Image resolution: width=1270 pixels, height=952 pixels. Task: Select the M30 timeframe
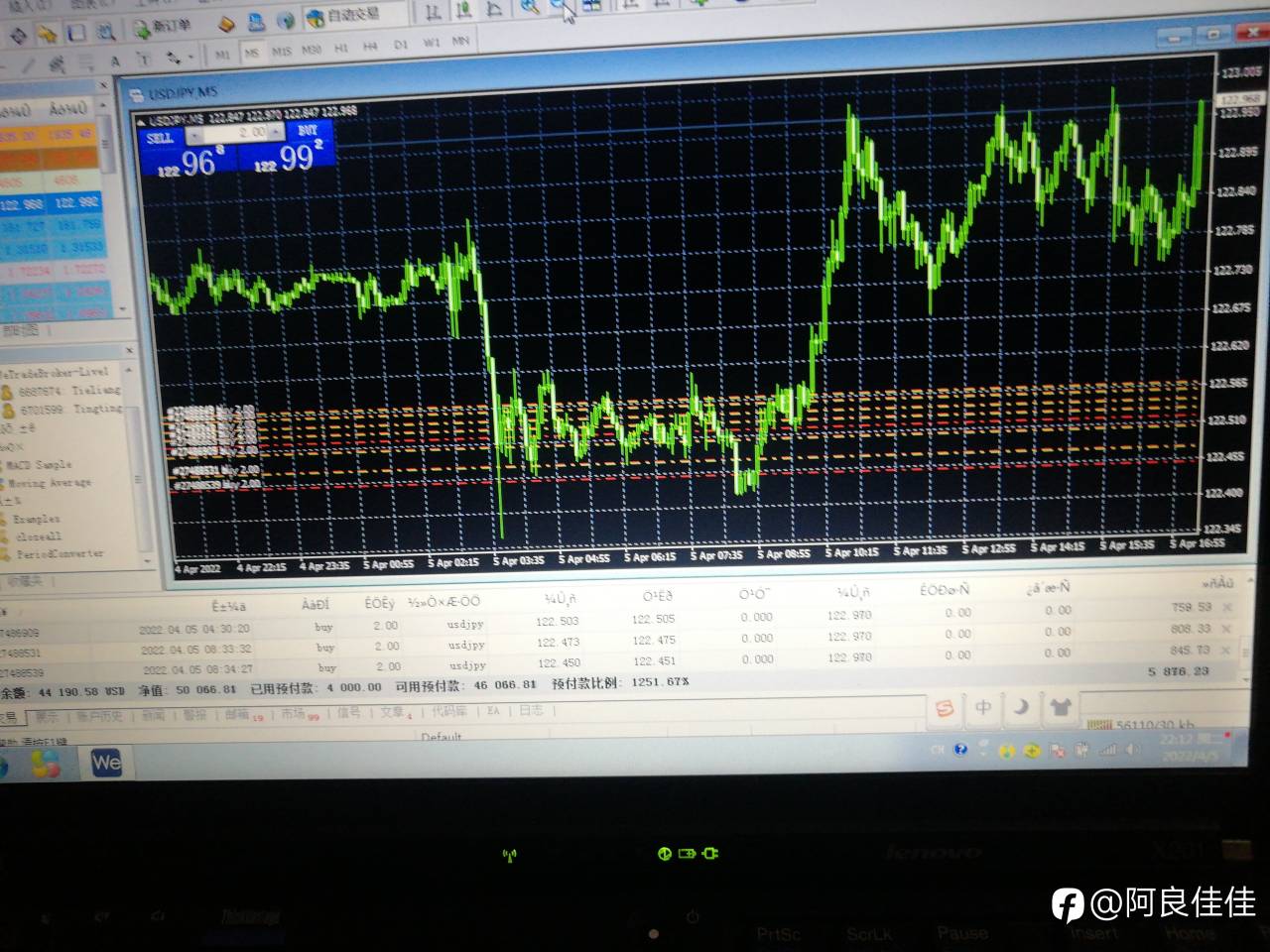[312, 49]
